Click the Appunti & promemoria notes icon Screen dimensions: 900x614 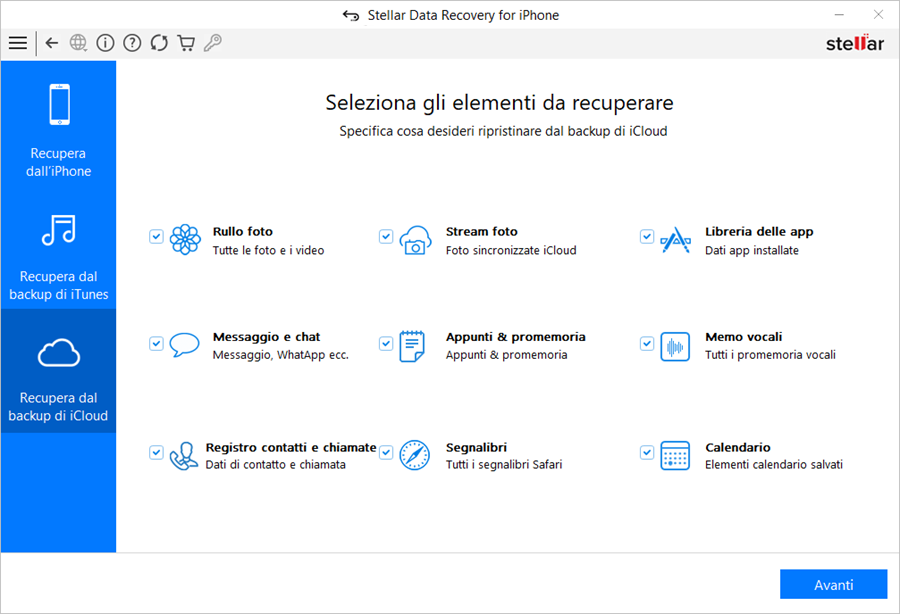(x=414, y=346)
